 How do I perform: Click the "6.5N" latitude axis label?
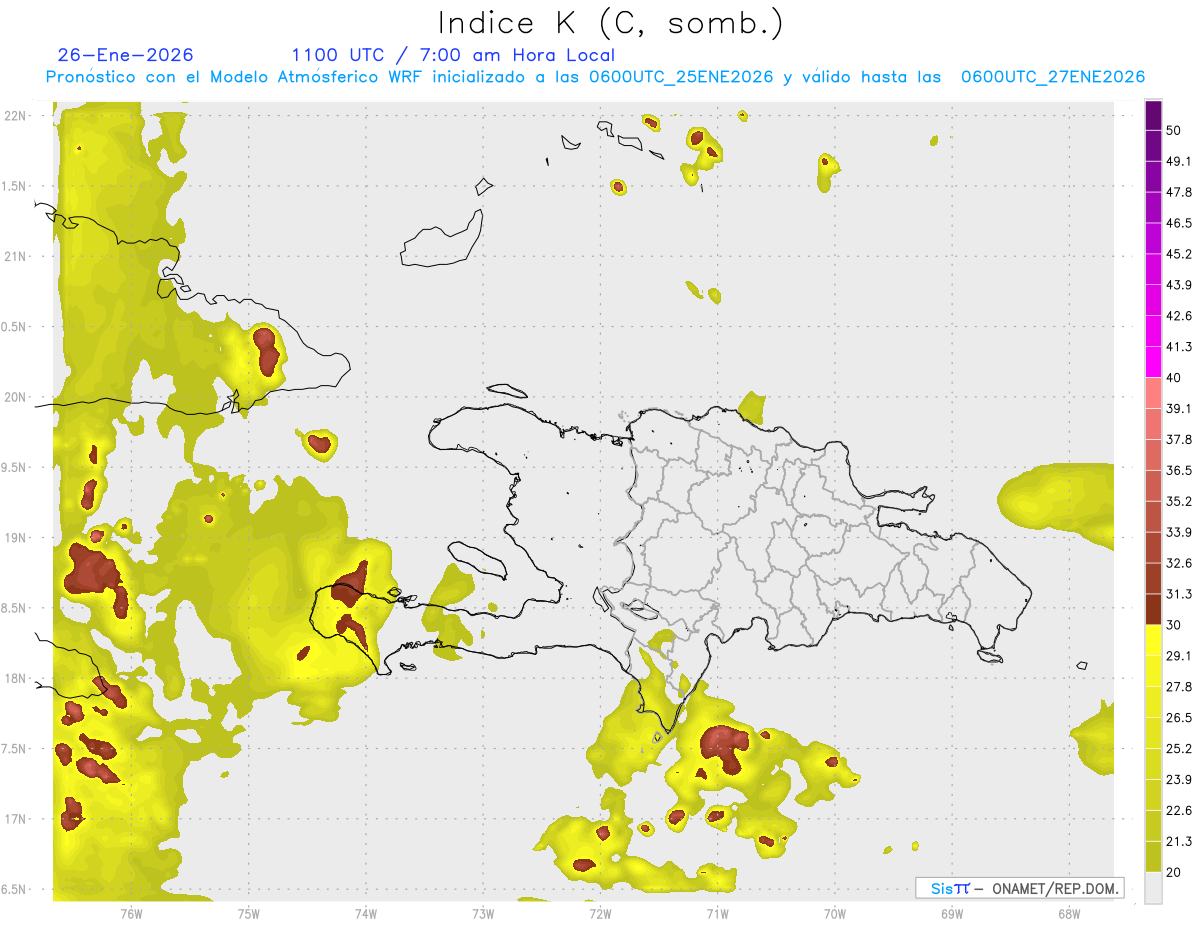(x=14, y=889)
